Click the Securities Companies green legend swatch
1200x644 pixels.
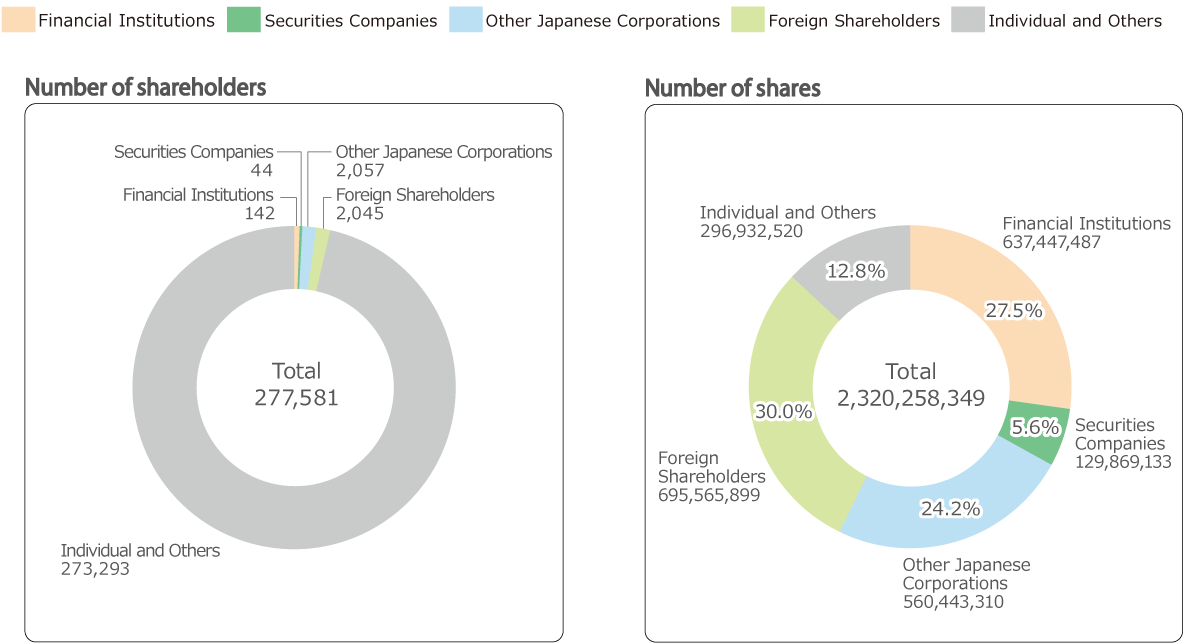pyautogui.click(x=244, y=19)
